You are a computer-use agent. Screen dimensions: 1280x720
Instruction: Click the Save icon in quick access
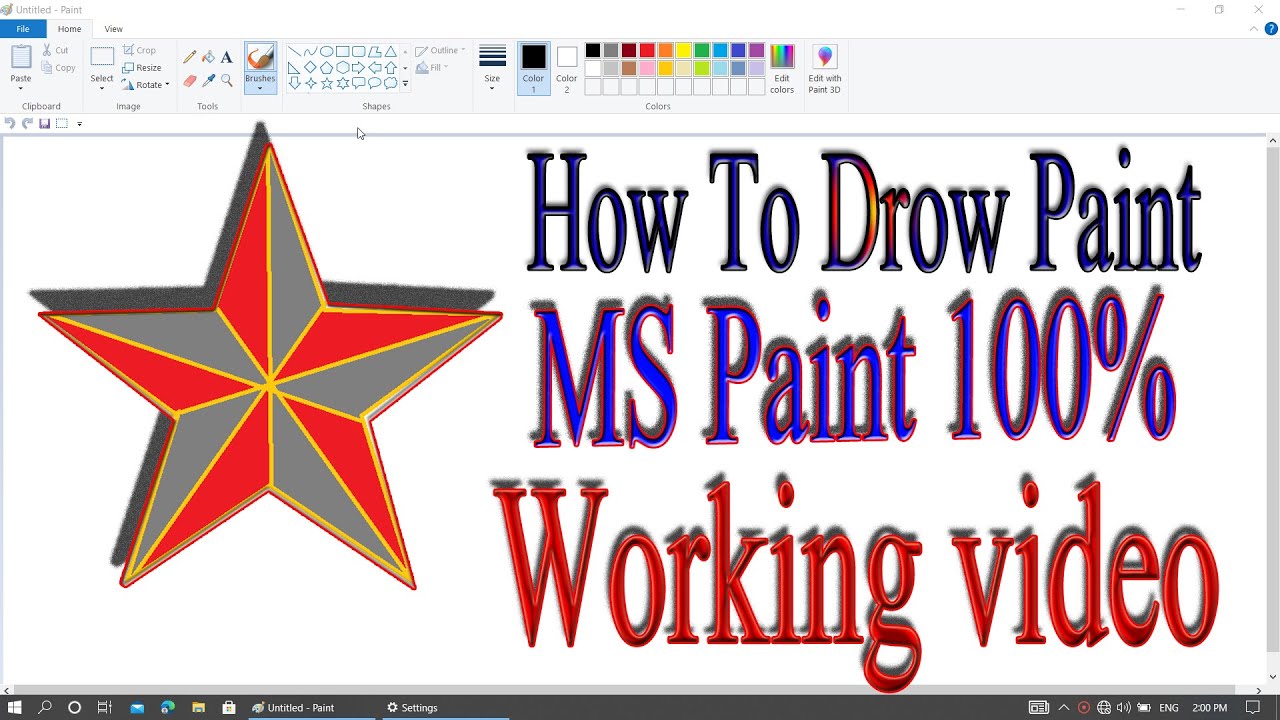click(x=44, y=124)
